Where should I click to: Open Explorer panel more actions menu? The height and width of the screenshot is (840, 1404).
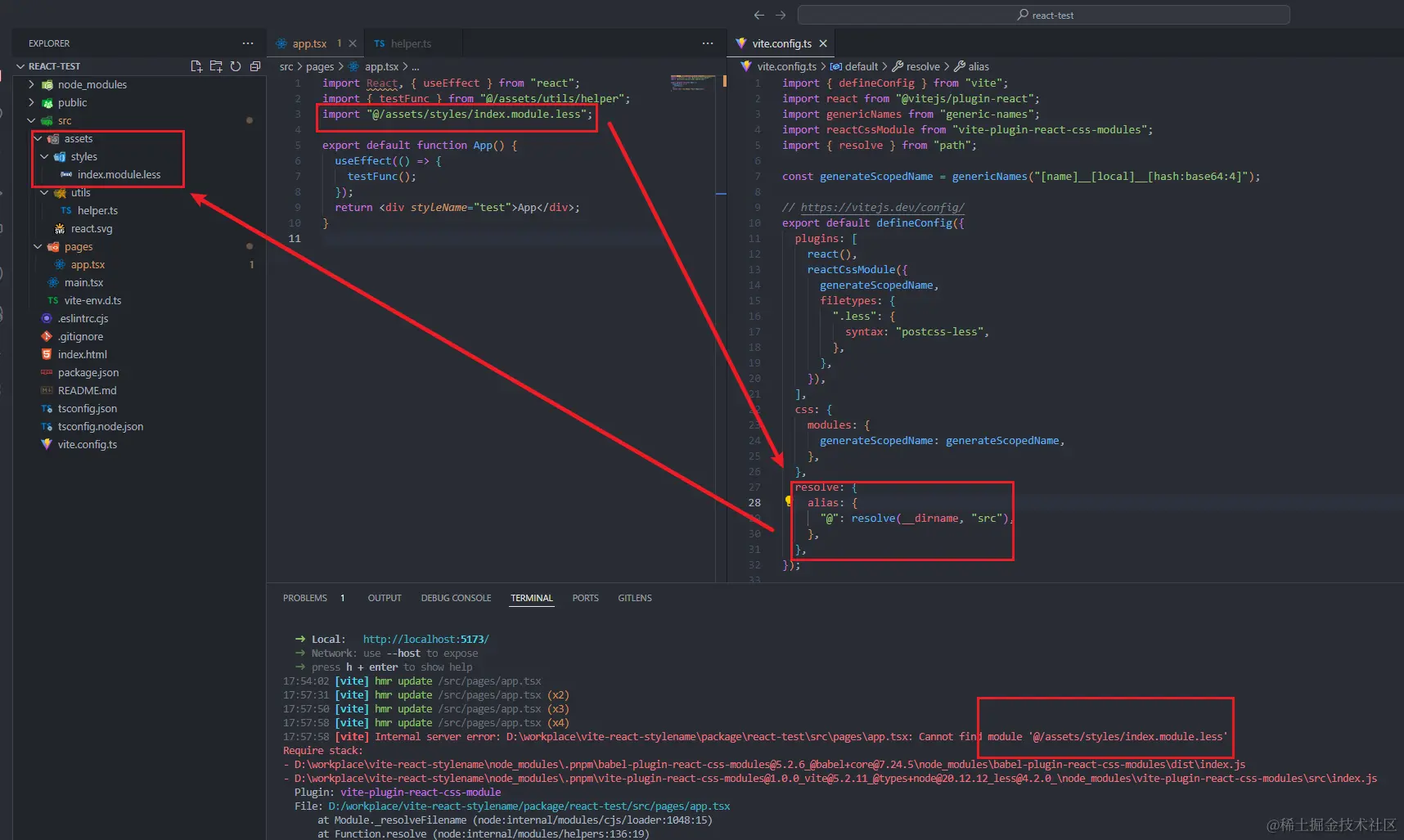[x=248, y=43]
